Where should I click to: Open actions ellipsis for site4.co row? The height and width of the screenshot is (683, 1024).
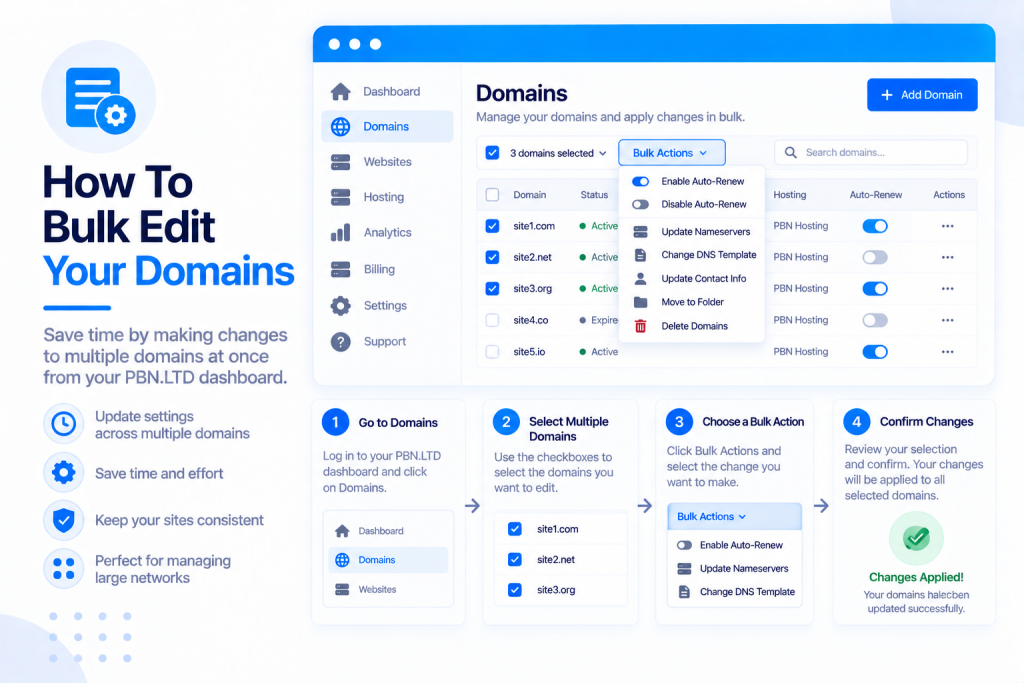[948, 320]
